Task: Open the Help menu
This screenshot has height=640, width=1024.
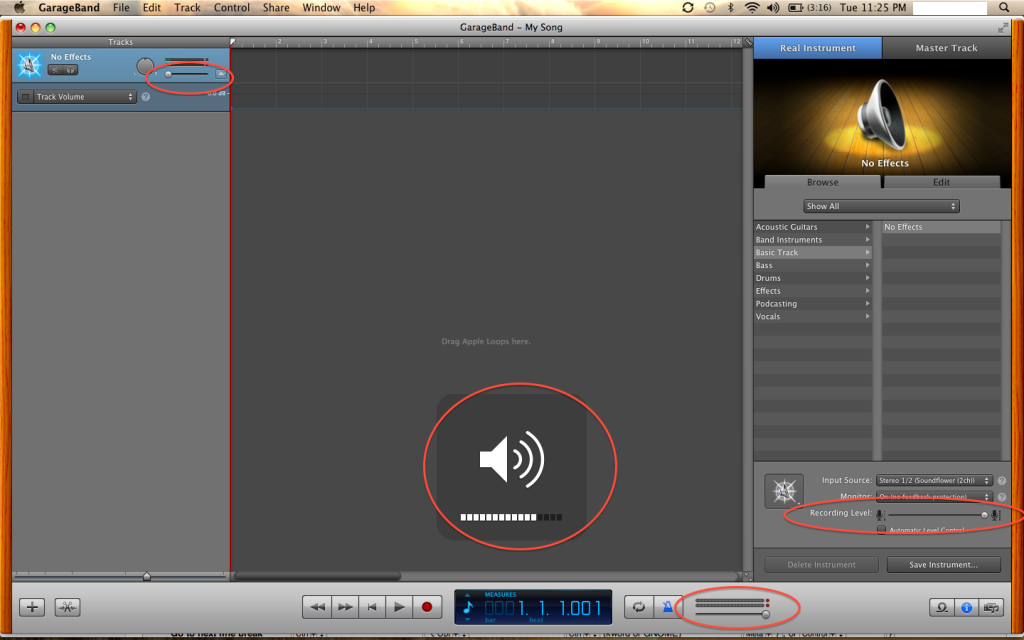Action: click(x=364, y=8)
